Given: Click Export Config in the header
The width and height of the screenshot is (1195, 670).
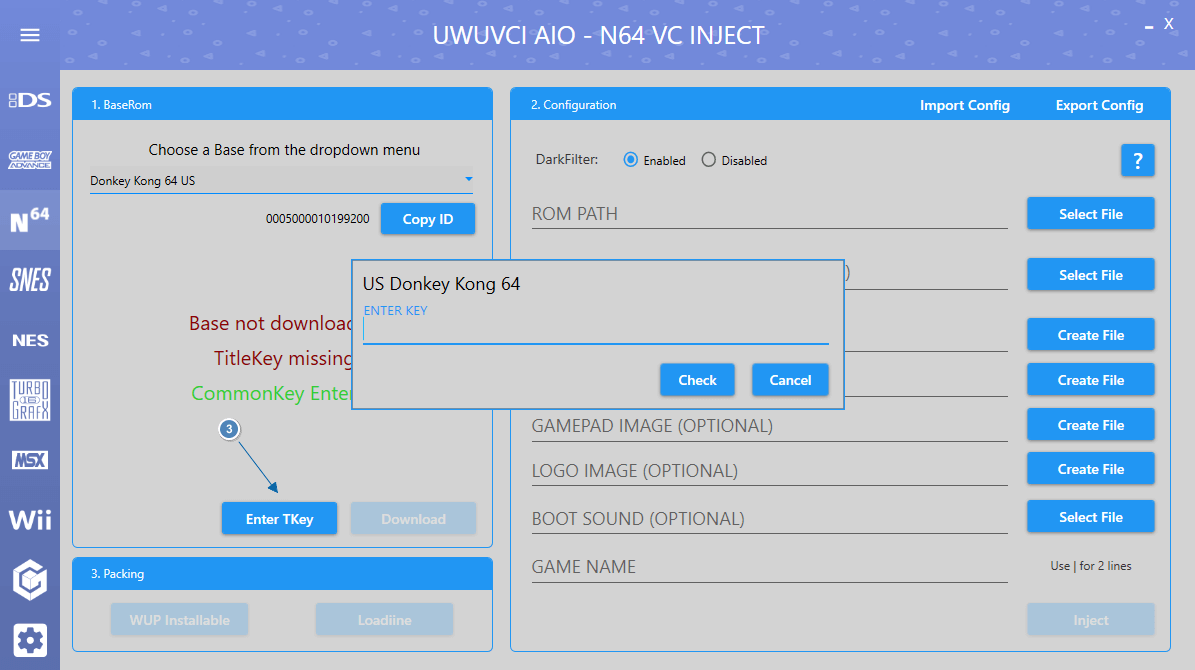Looking at the screenshot, I should point(1099,105).
